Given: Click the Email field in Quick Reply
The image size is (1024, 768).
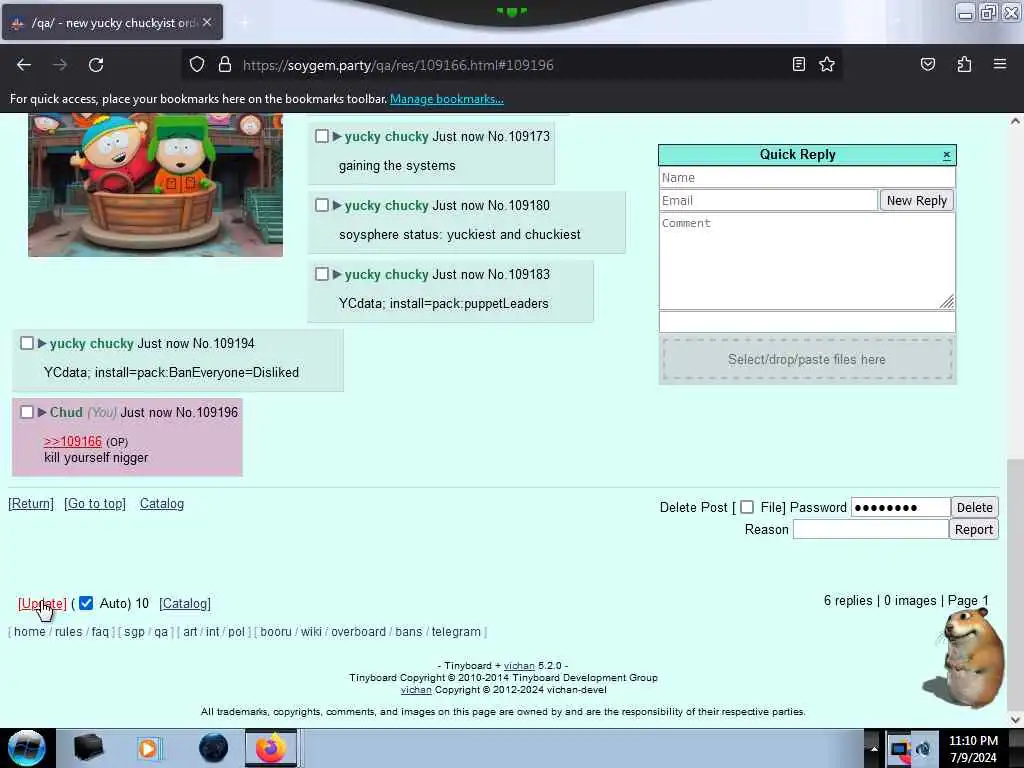Looking at the screenshot, I should [x=768, y=200].
